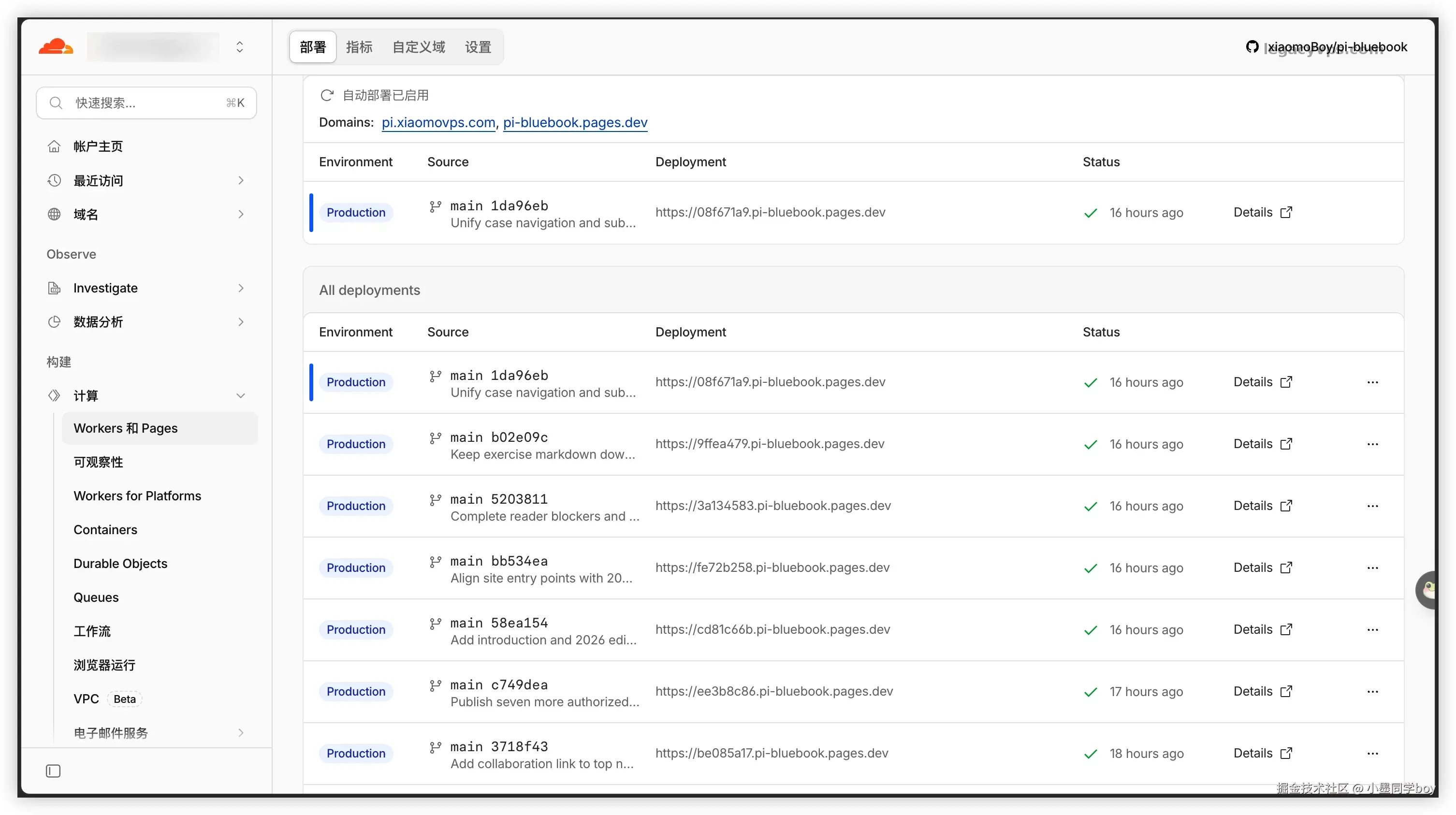Expand the 最近访问 chevron
Screen dimensions: 1456x815
click(241, 180)
